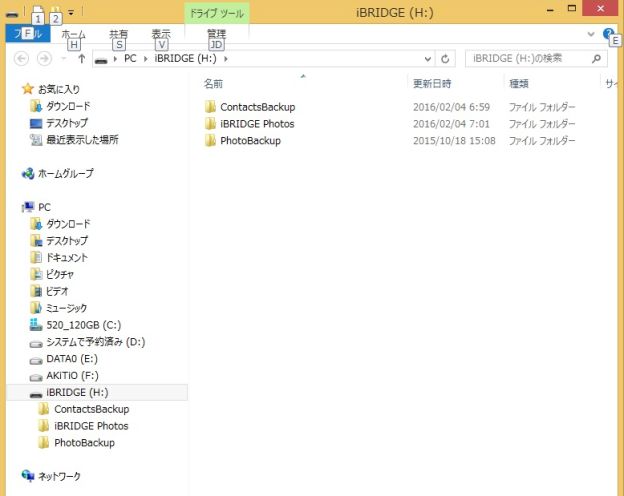
Task: Open Help question mark icon
Action: [x=608, y=34]
